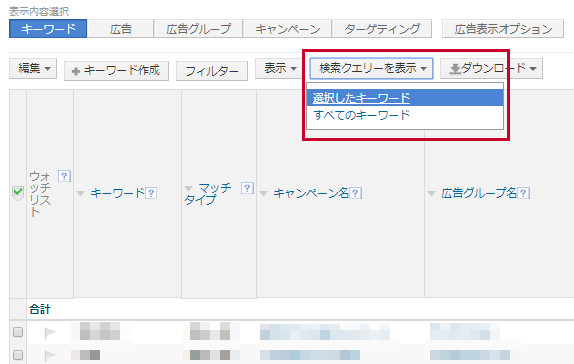Tick the first keyword row checkbox
The image size is (574, 364).
(18, 332)
